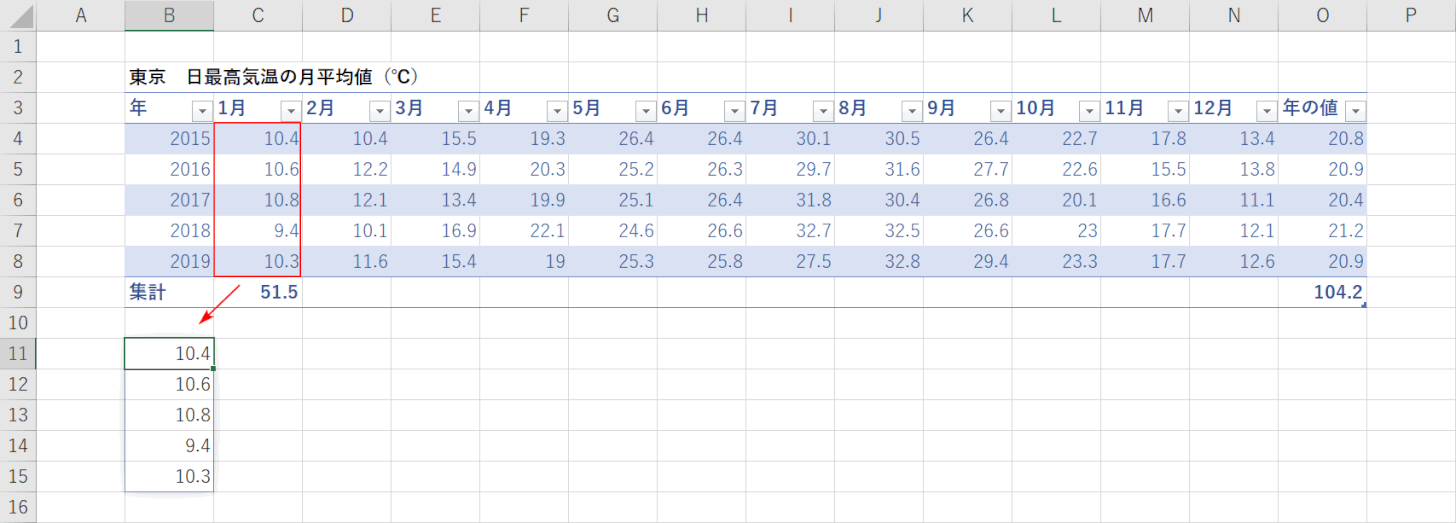Click the select-all corner of the sheet
Screen dimensions: 1456x523
coord(18,15)
